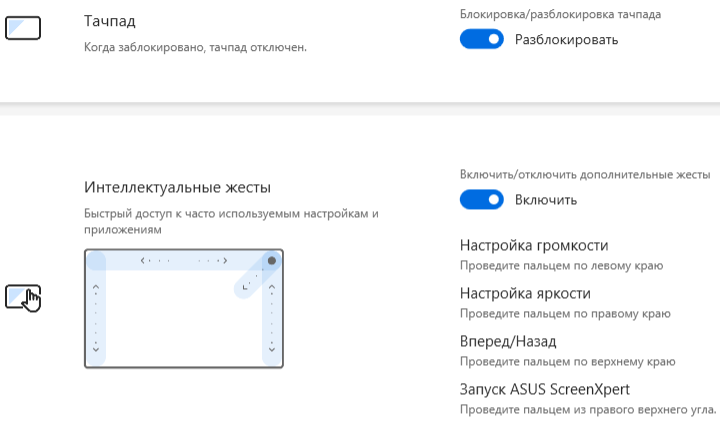
Task: Select Запуск ASUS ScreenXpert entry
Action: pos(545,389)
